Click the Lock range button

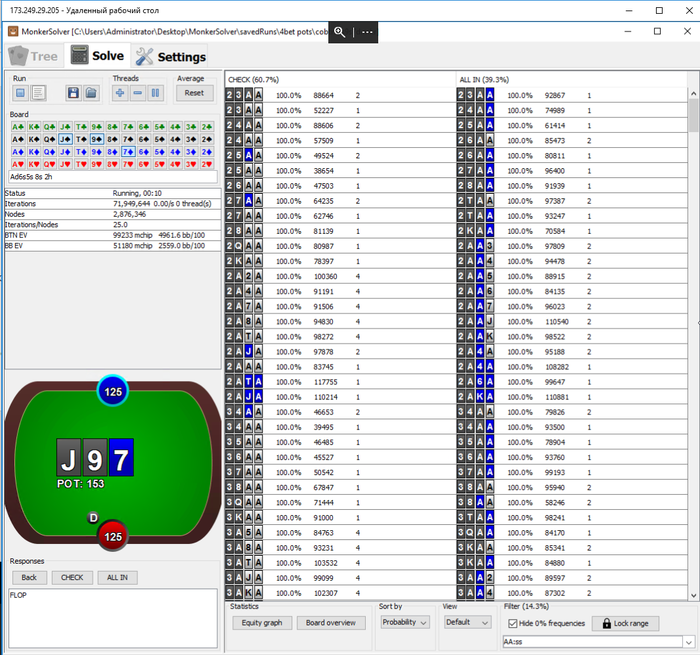tap(625, 623)
